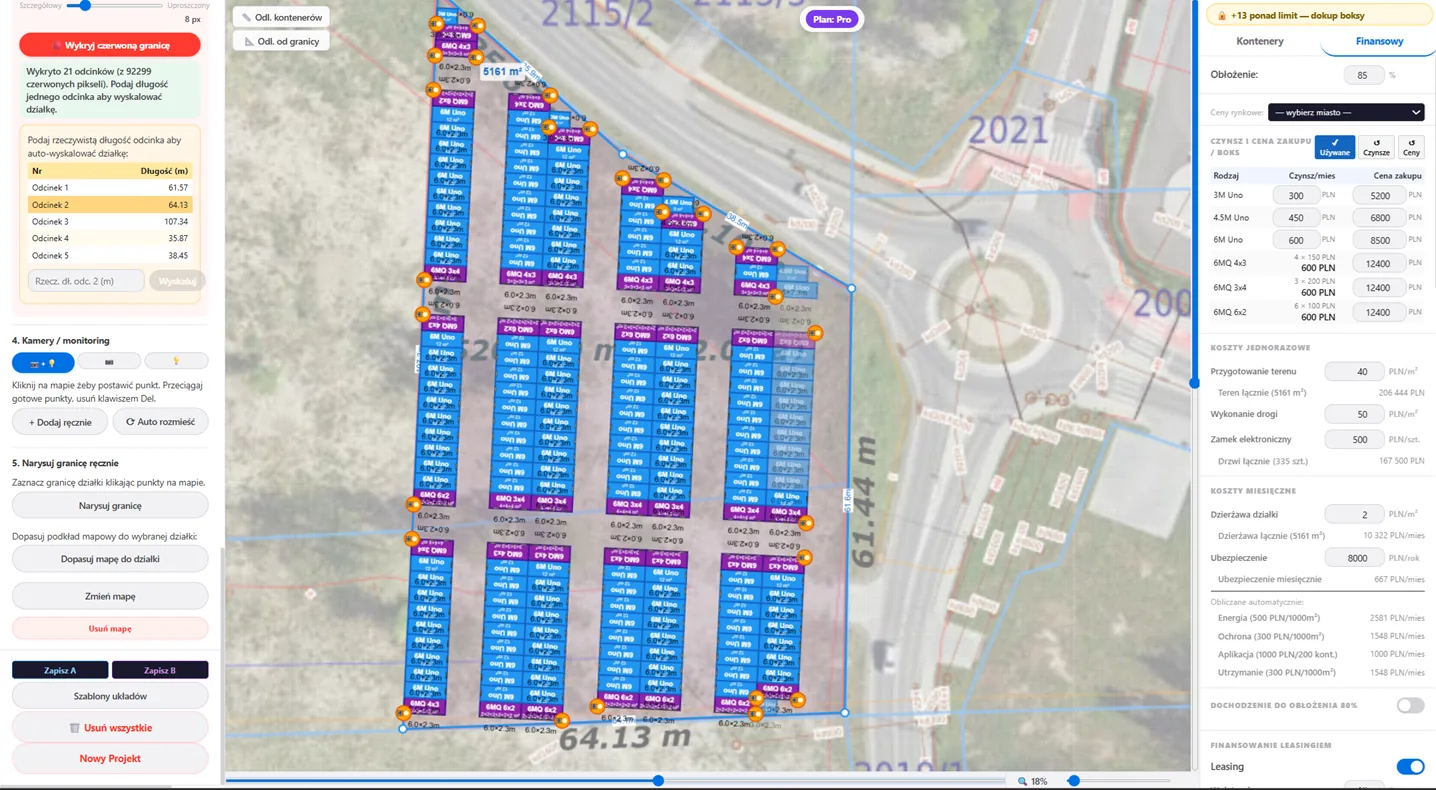
Task: Click 'Zmień mapę' button
Action: 110,596
